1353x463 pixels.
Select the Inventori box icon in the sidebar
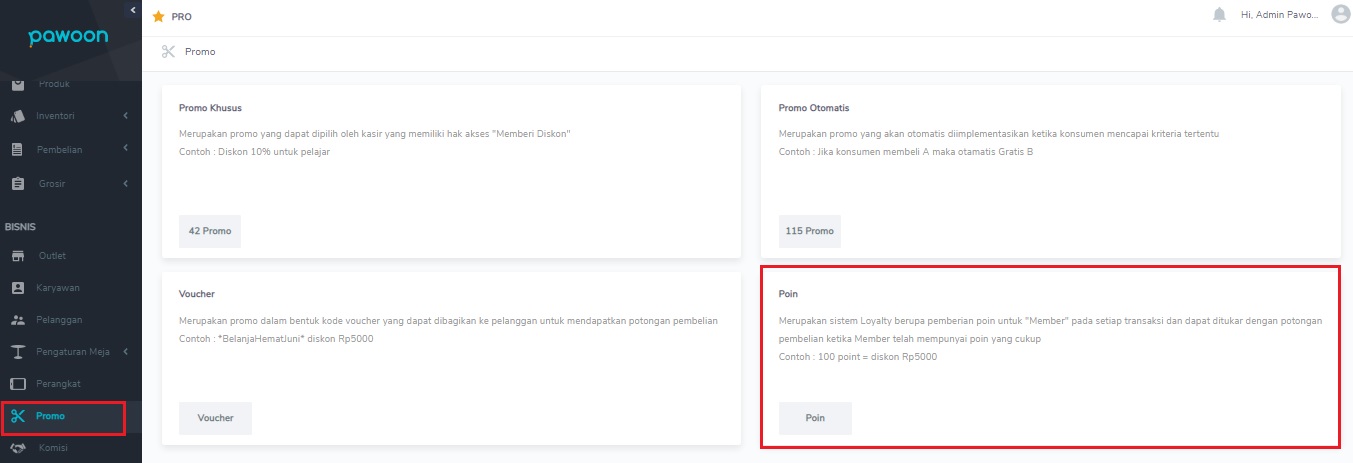point(17,116)
